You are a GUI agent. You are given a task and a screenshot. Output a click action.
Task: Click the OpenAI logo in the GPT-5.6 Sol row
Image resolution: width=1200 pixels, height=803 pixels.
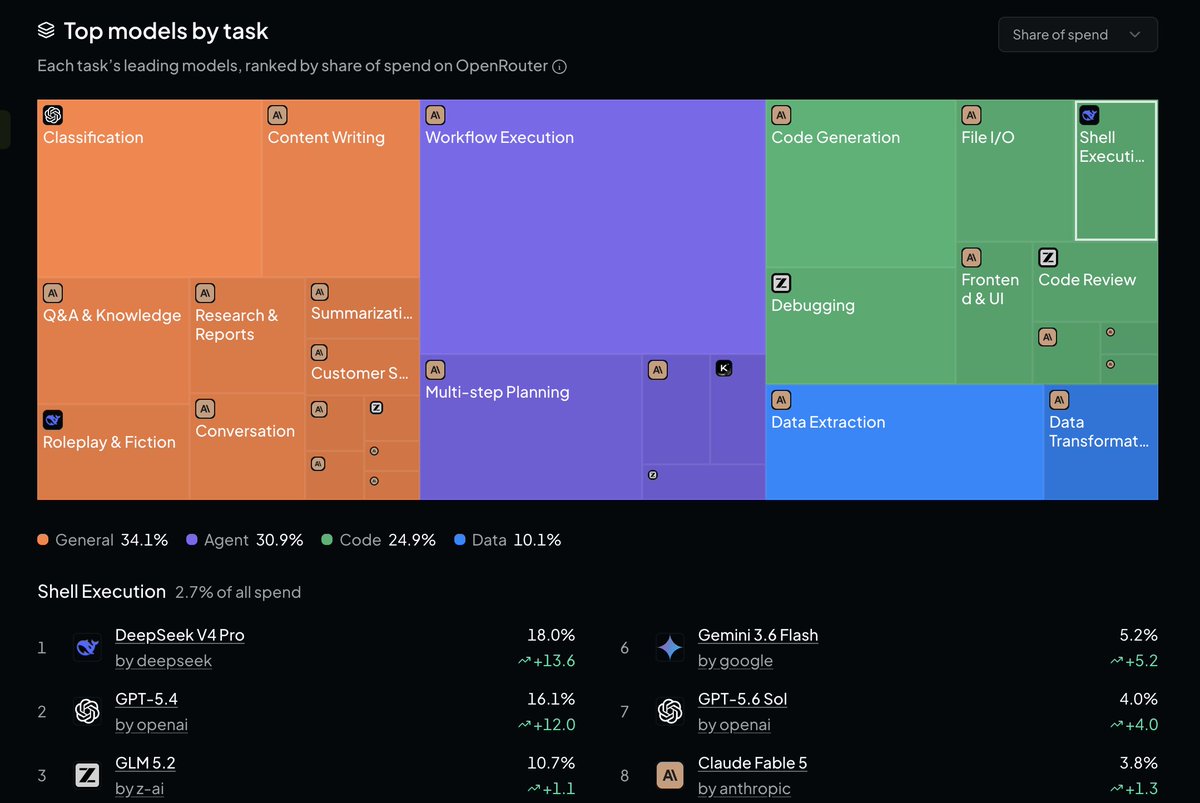pos(670,711)
